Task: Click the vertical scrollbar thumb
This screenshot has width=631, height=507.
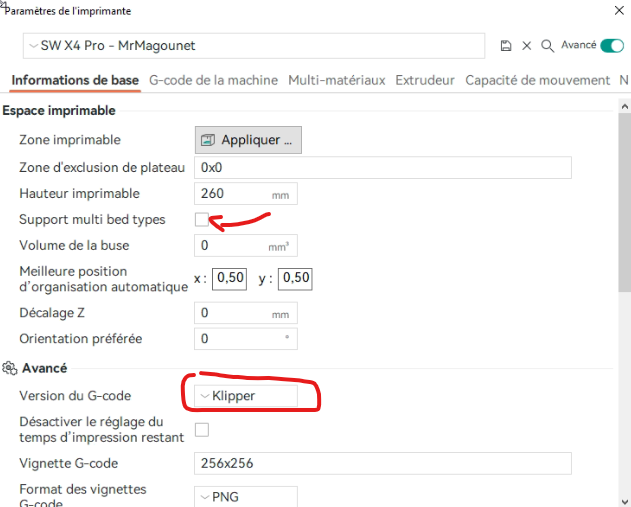Action: (x=625, y=202)
